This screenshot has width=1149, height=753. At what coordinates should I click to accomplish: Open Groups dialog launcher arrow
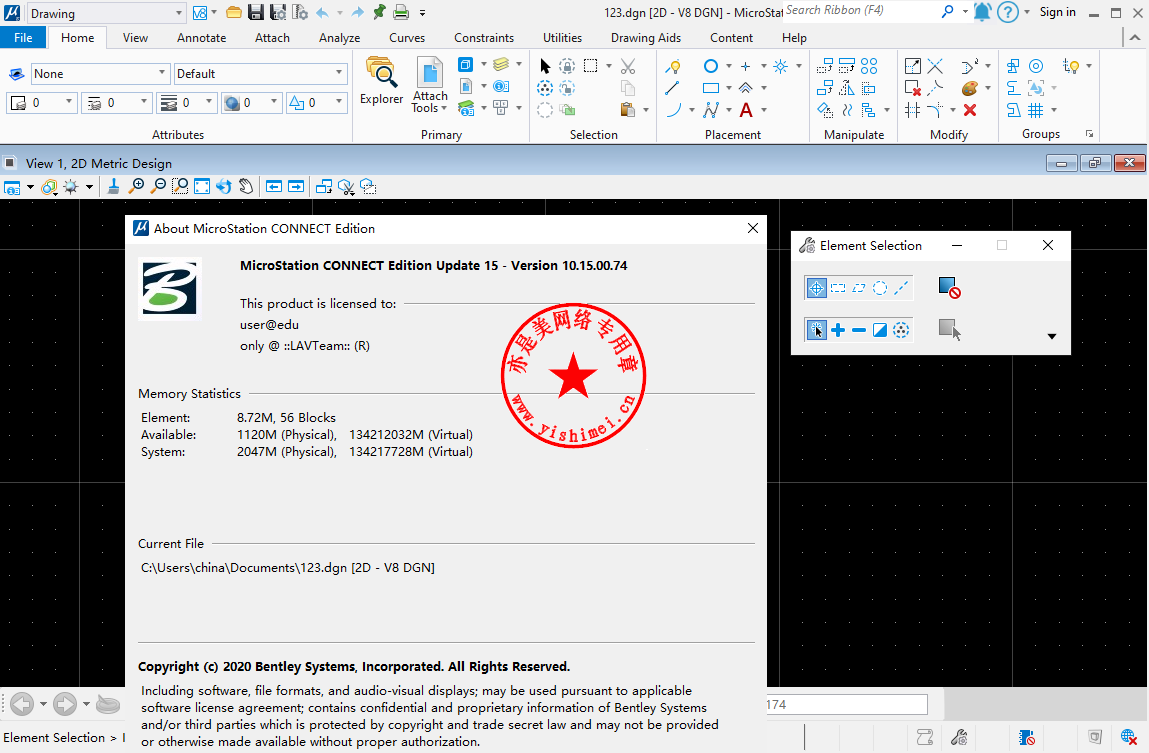[x=1090, y=134]
